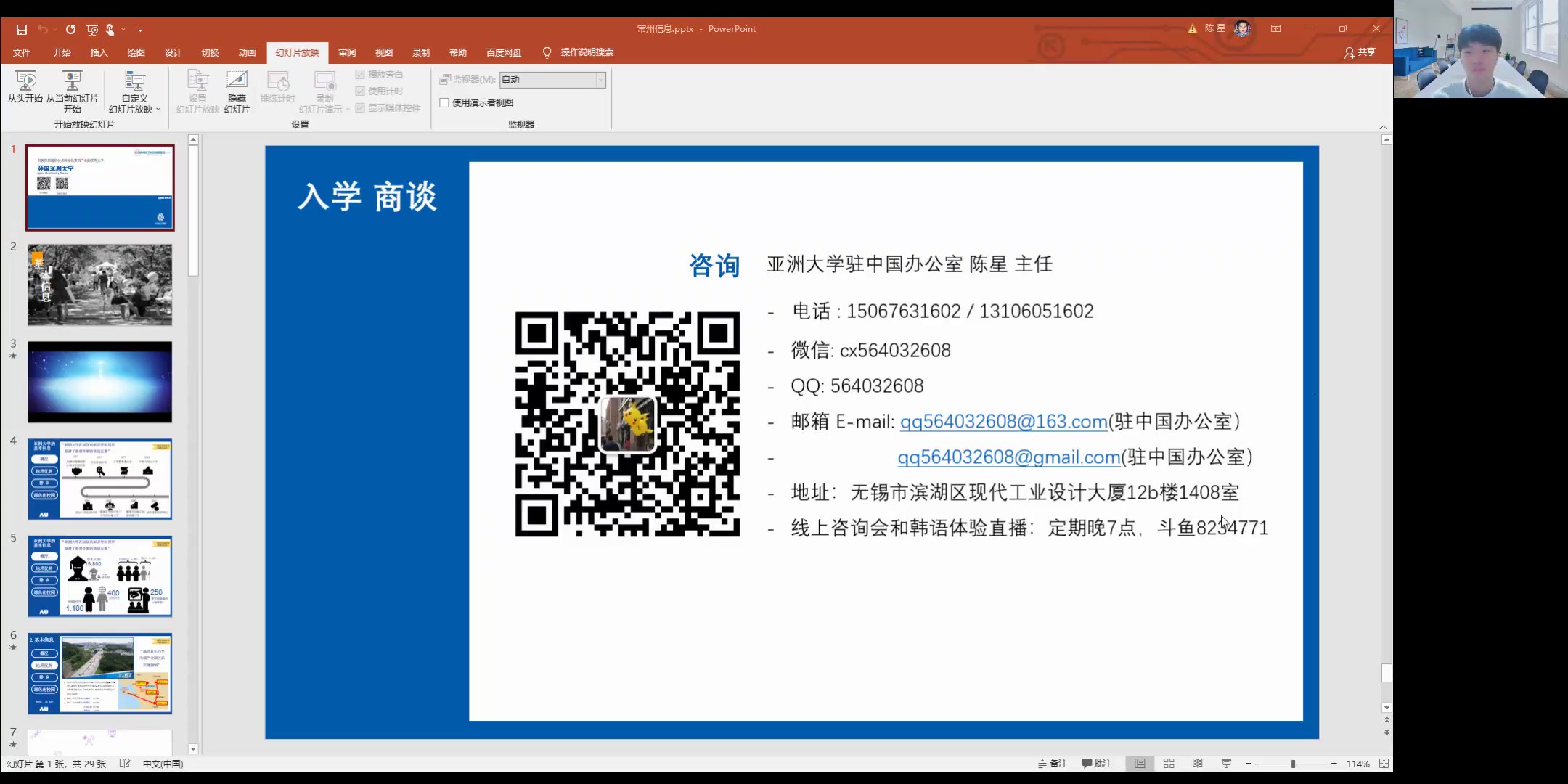Screen dimensions: 1568x784
Task: Switch to the Transitions tab (切换)
Action: (x=210, y=52)
